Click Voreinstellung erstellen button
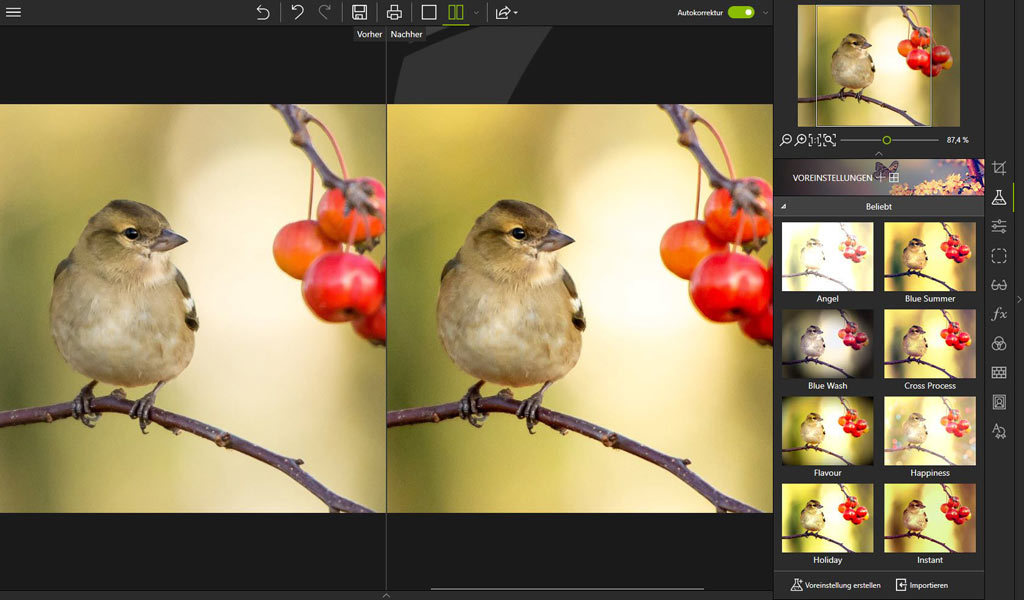The height and width of the screenshot is (600, 1024). [835, 585]
